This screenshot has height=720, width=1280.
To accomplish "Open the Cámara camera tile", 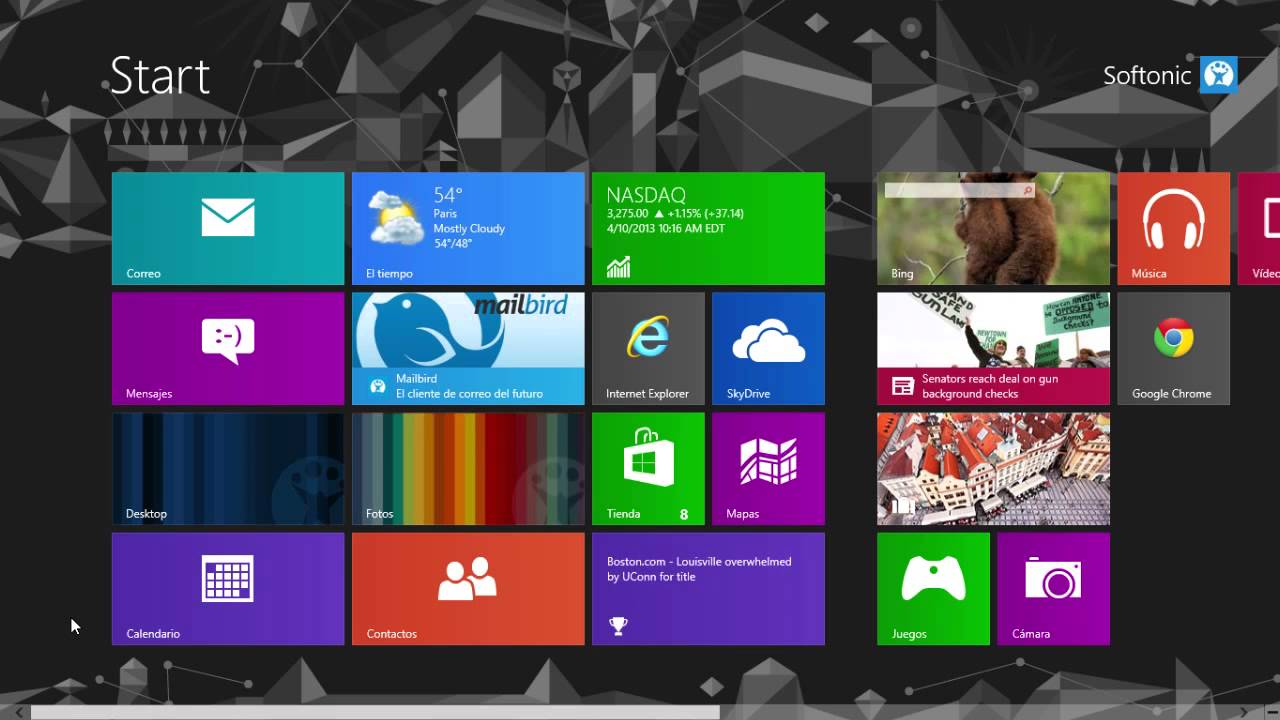I will [1053, 588].
